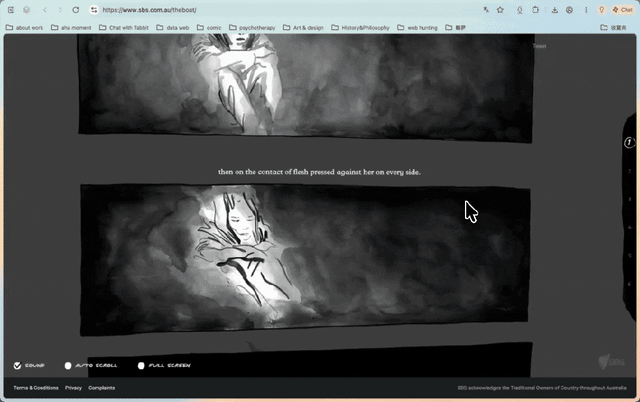Click the microphone icon in toolbar
The width and height of the screenshot is (640, 402).
520,10
